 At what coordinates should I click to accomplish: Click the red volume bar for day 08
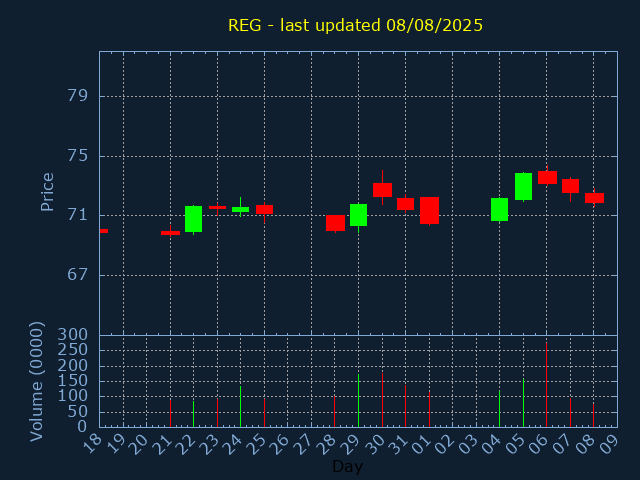(x=593, y=415)
